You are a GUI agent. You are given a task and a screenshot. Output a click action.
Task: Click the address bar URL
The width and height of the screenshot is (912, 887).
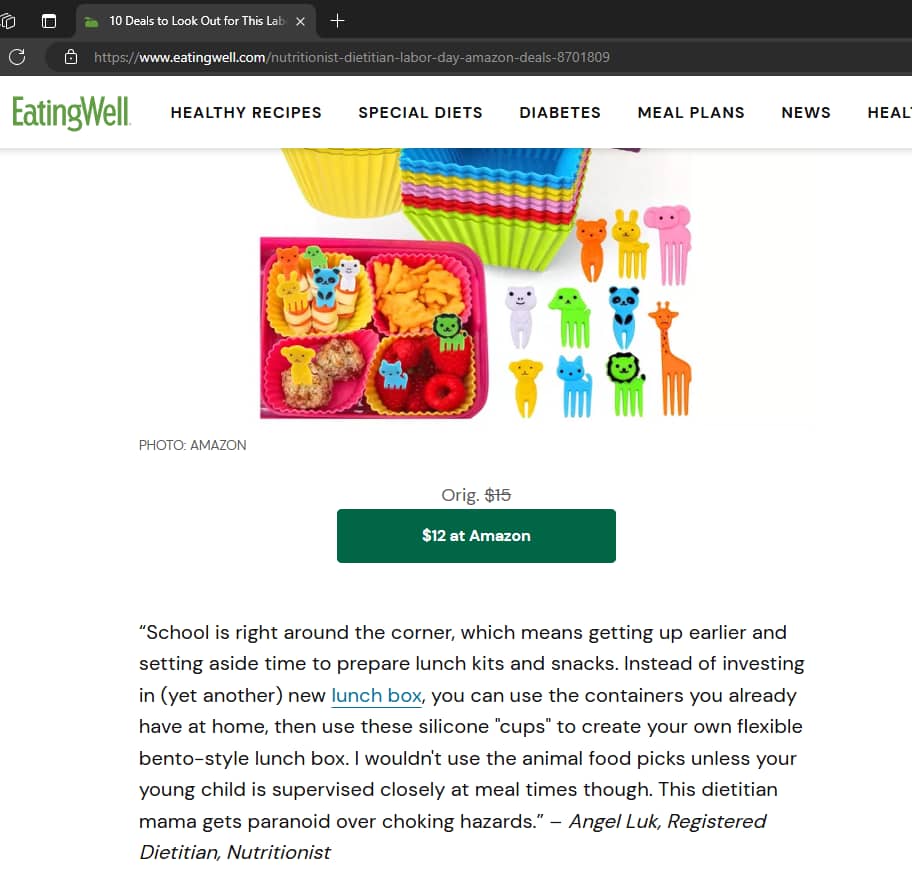(x=351, y=57)
